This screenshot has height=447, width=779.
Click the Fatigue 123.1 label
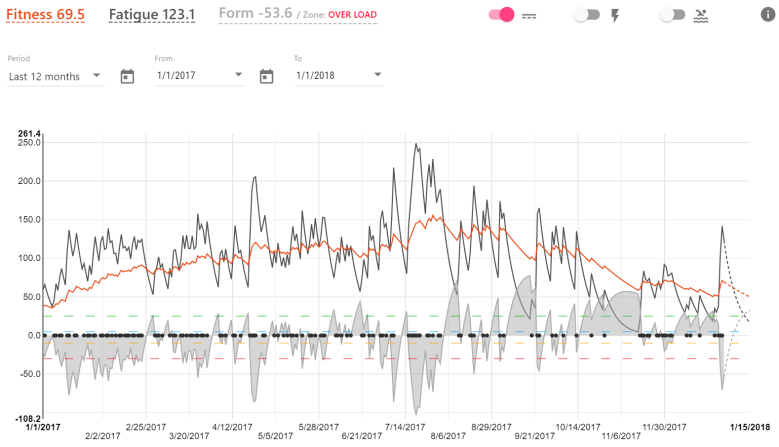151,15
